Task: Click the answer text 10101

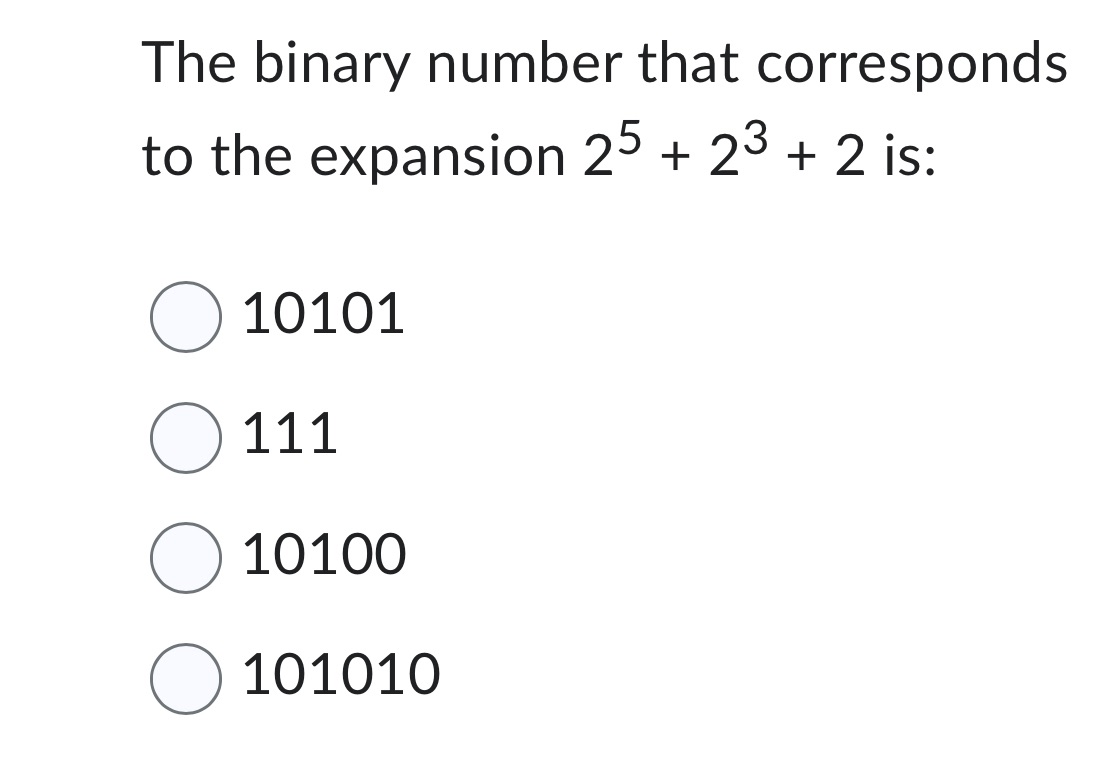Action: tap(322, 313)
